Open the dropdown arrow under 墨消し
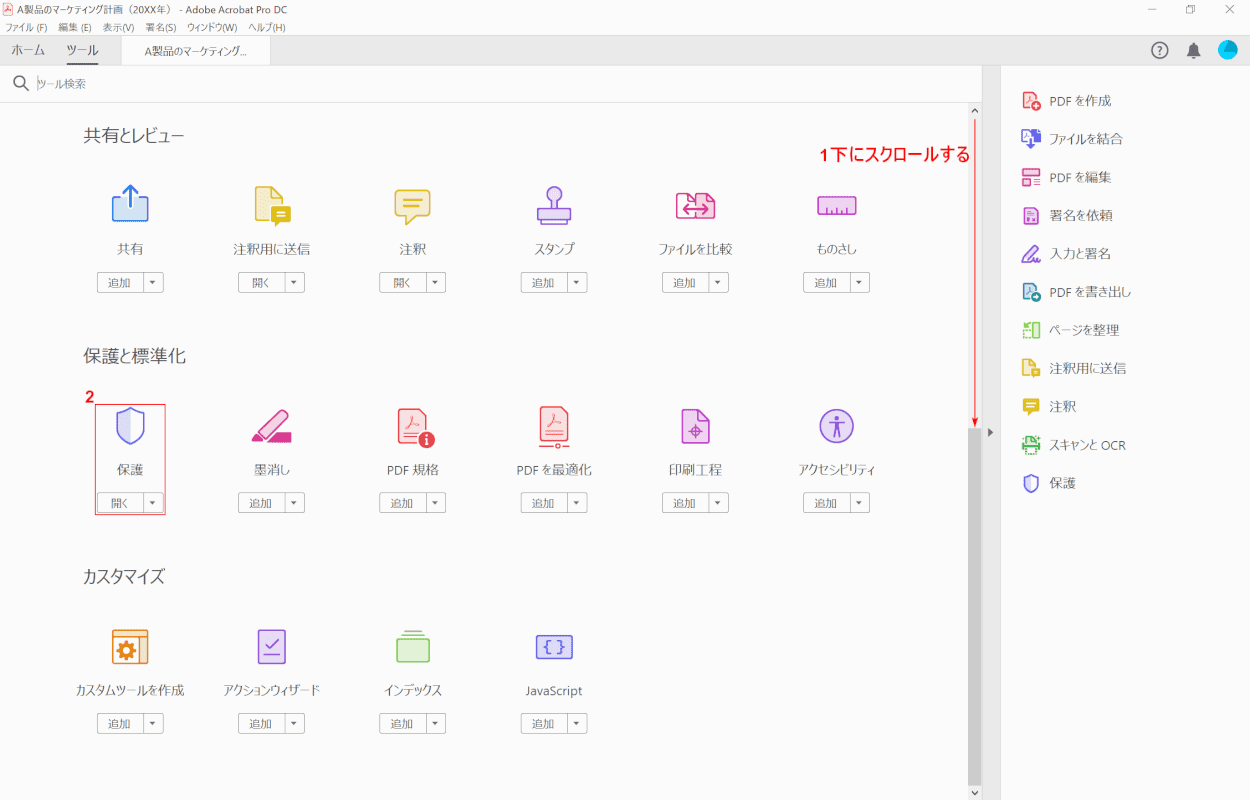 [x=294, y=503]
